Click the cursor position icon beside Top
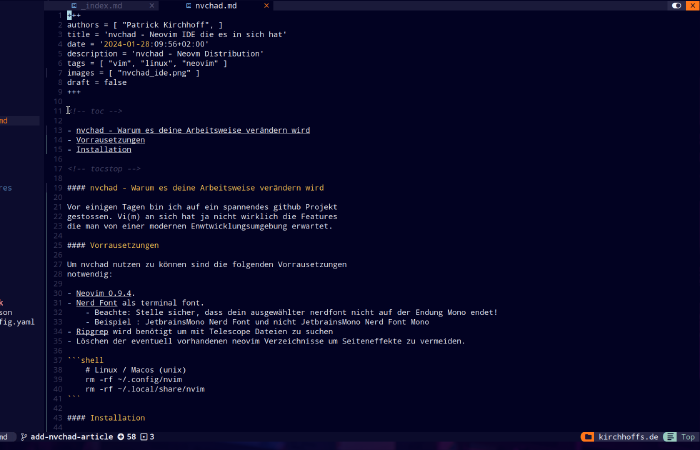 coord(670,437)
